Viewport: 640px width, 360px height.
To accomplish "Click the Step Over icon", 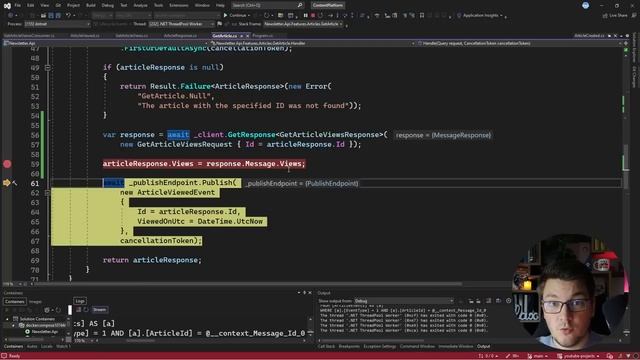I will (345, 16).
